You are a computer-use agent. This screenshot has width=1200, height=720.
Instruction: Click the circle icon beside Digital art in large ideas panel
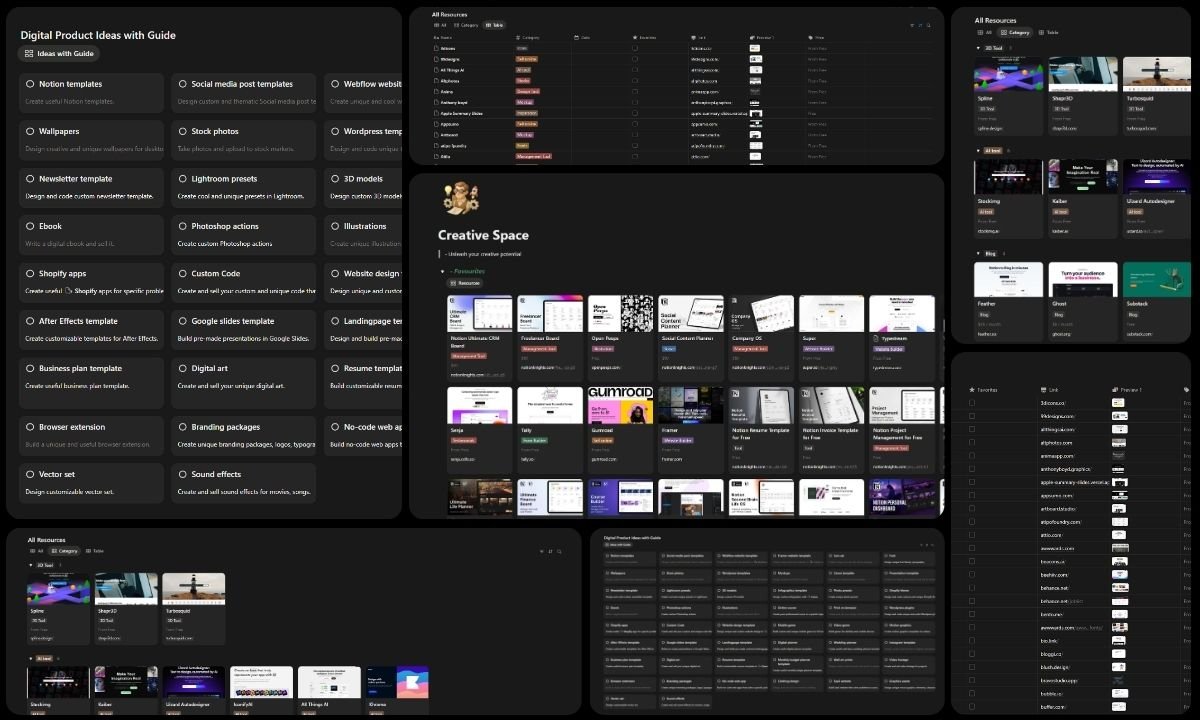tap(182, 368)
